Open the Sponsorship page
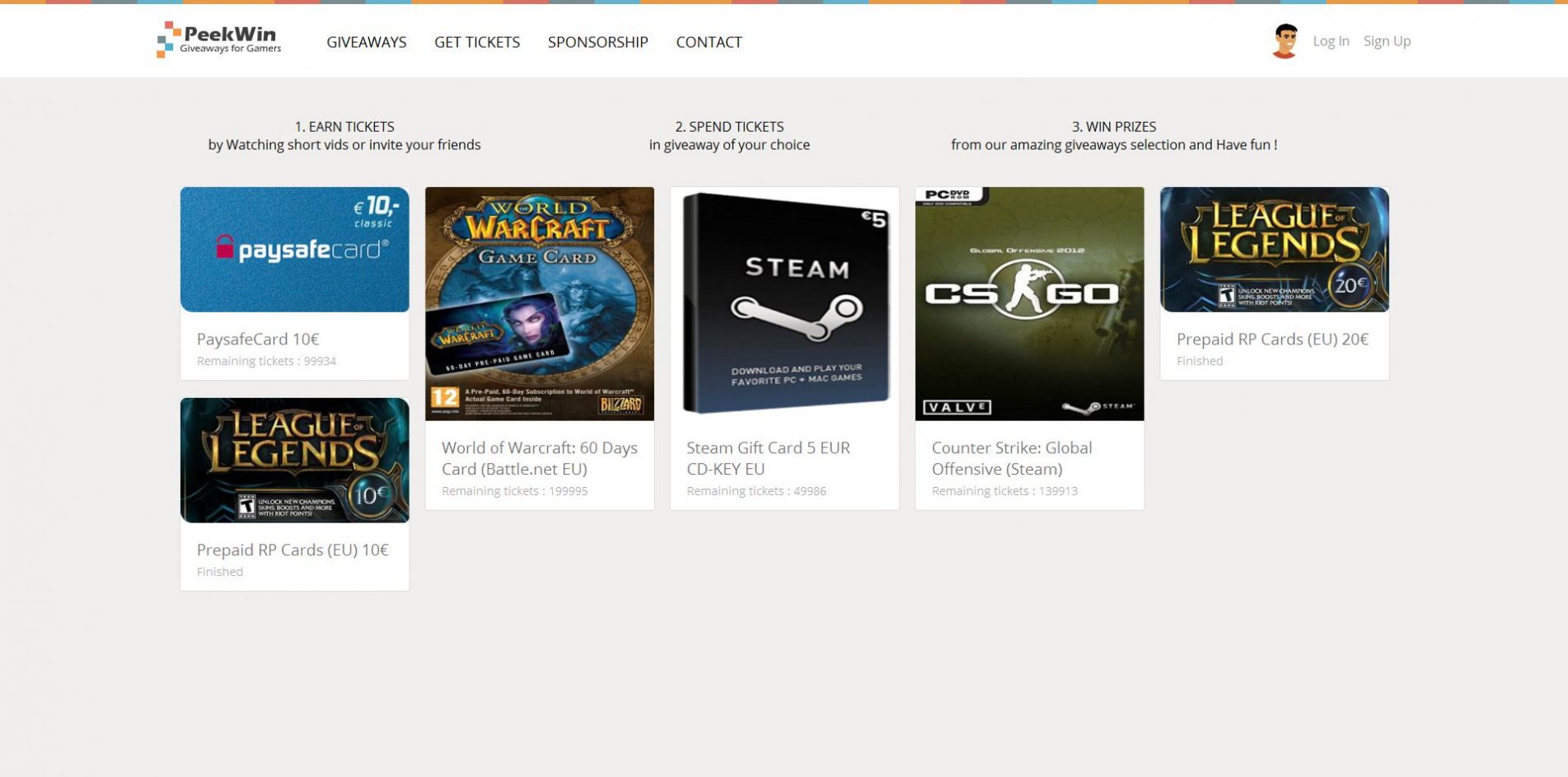This screenshot has width=1568, height=777. pyautogui.click(x=598, y=42)
